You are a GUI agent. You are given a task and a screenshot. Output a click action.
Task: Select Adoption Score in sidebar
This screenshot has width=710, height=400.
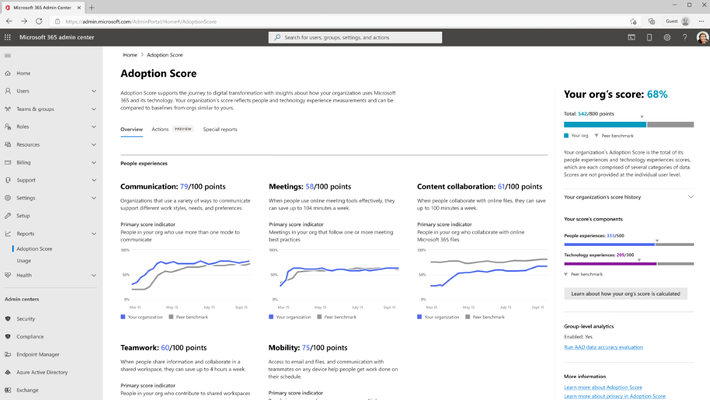pyautogui.click(x=34, y=249)
